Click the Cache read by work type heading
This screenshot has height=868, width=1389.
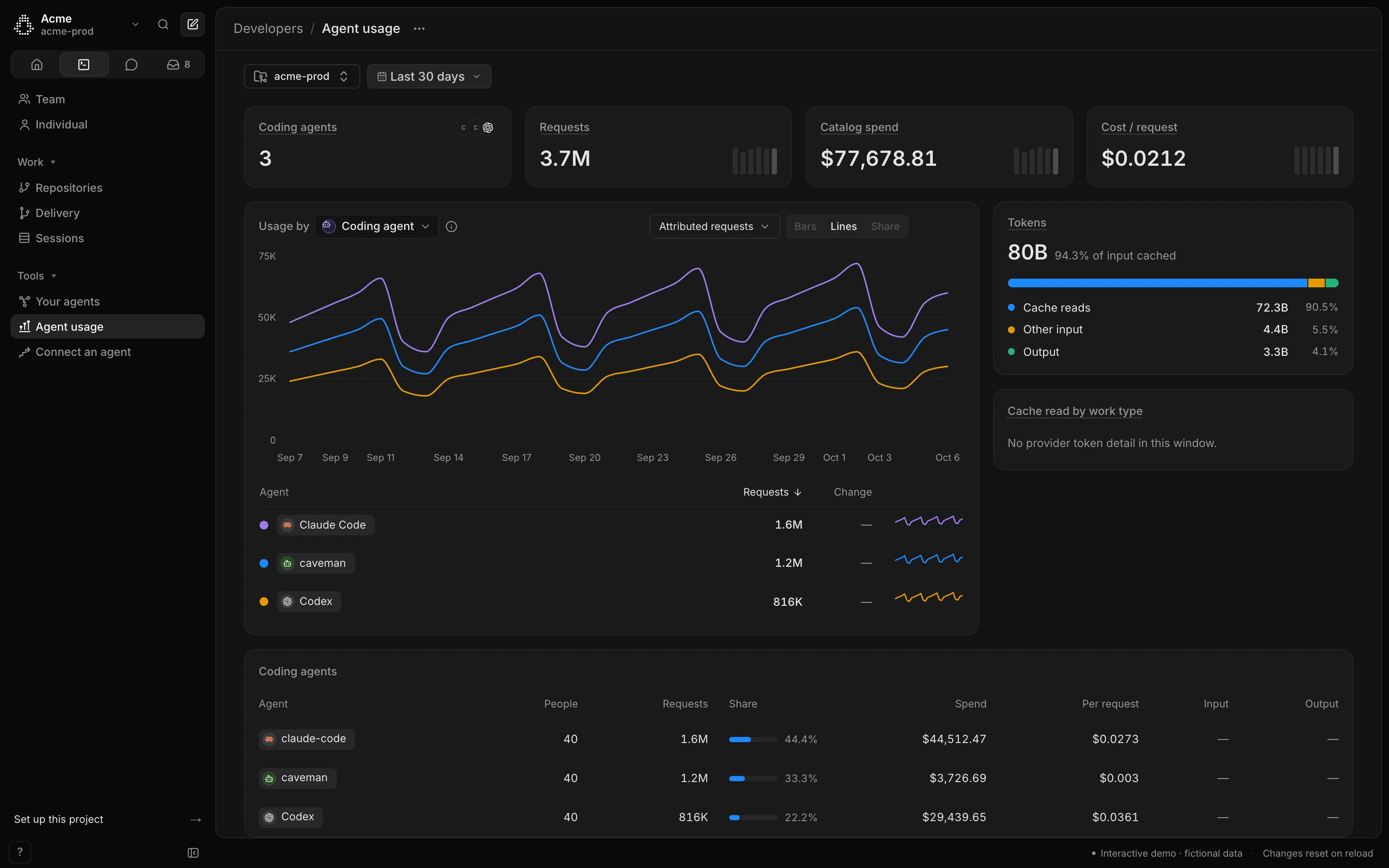coord(1074,411)
